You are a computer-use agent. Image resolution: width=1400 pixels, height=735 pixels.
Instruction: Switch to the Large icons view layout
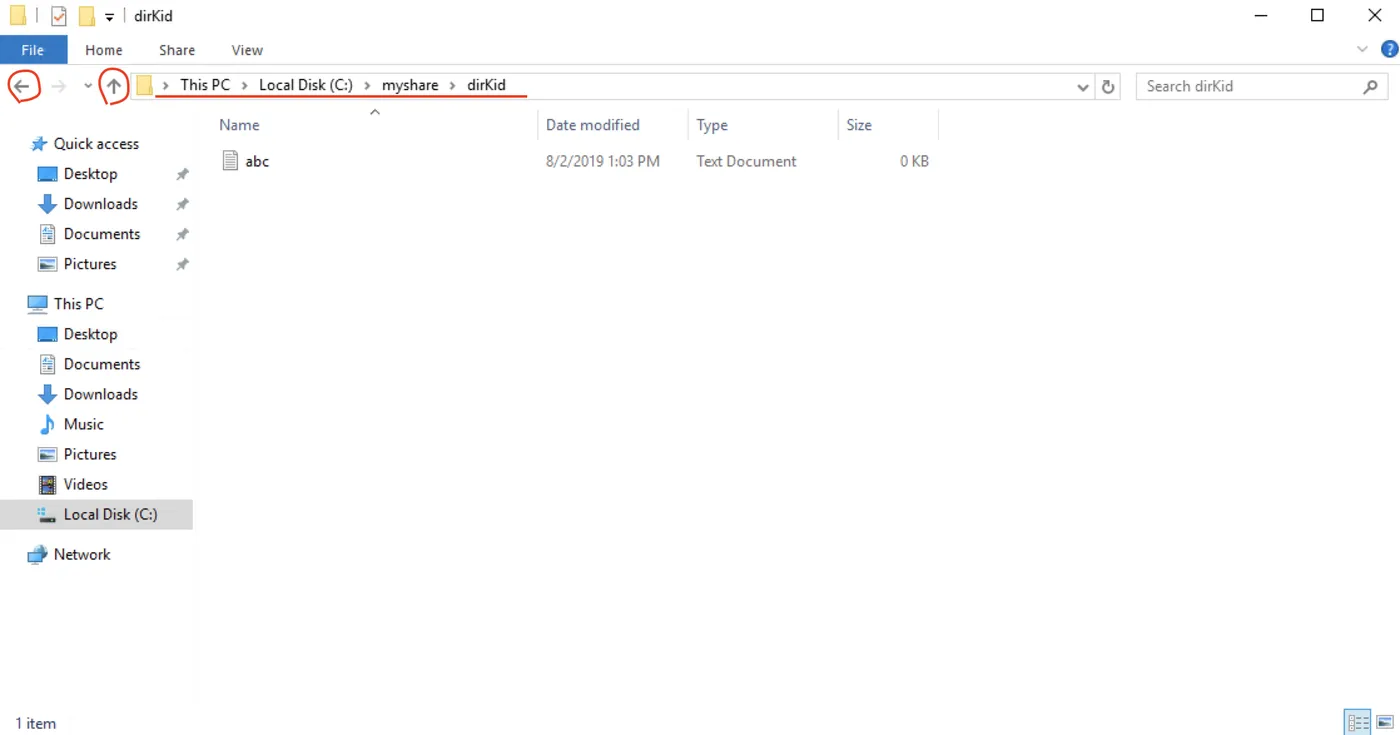point(1385,723)
